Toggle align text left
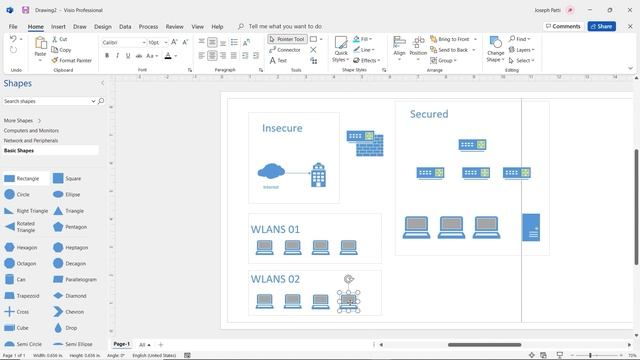Image resolution: width=640 pixels, height=360 pixels. point(202,56)
